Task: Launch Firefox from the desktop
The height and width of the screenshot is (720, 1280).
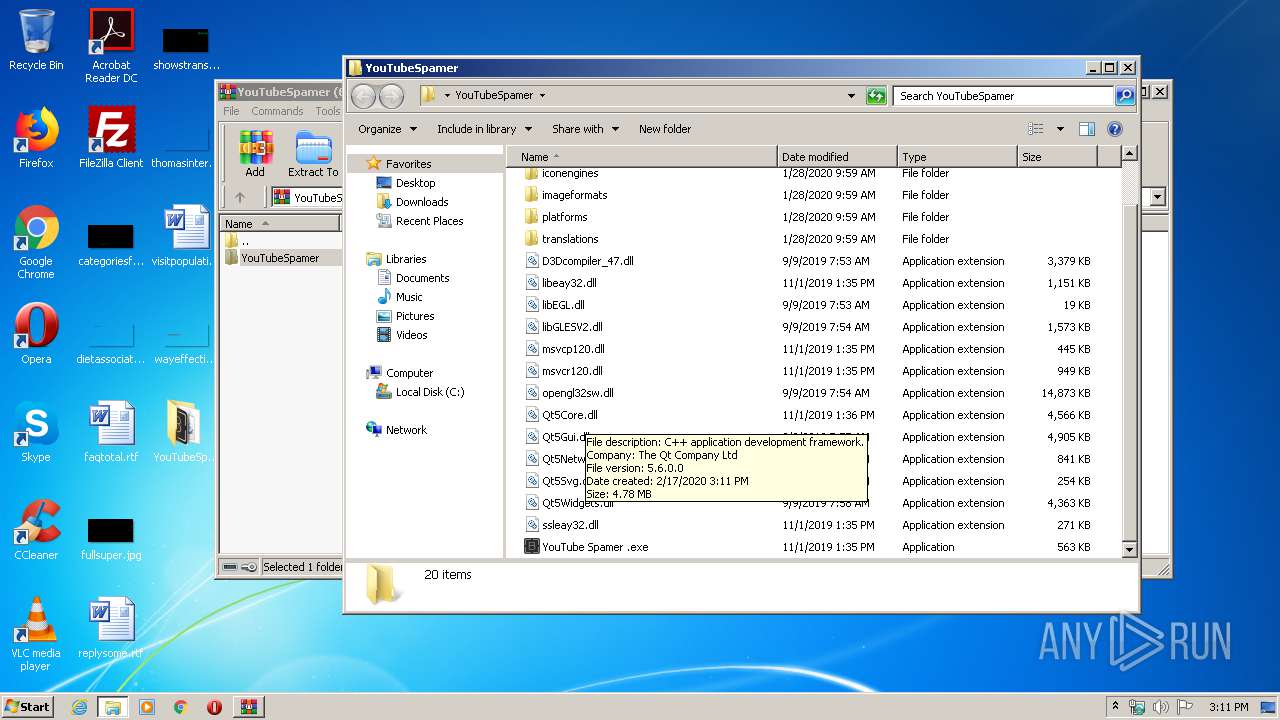Action: pyautogui.click(x=36, y=138)
